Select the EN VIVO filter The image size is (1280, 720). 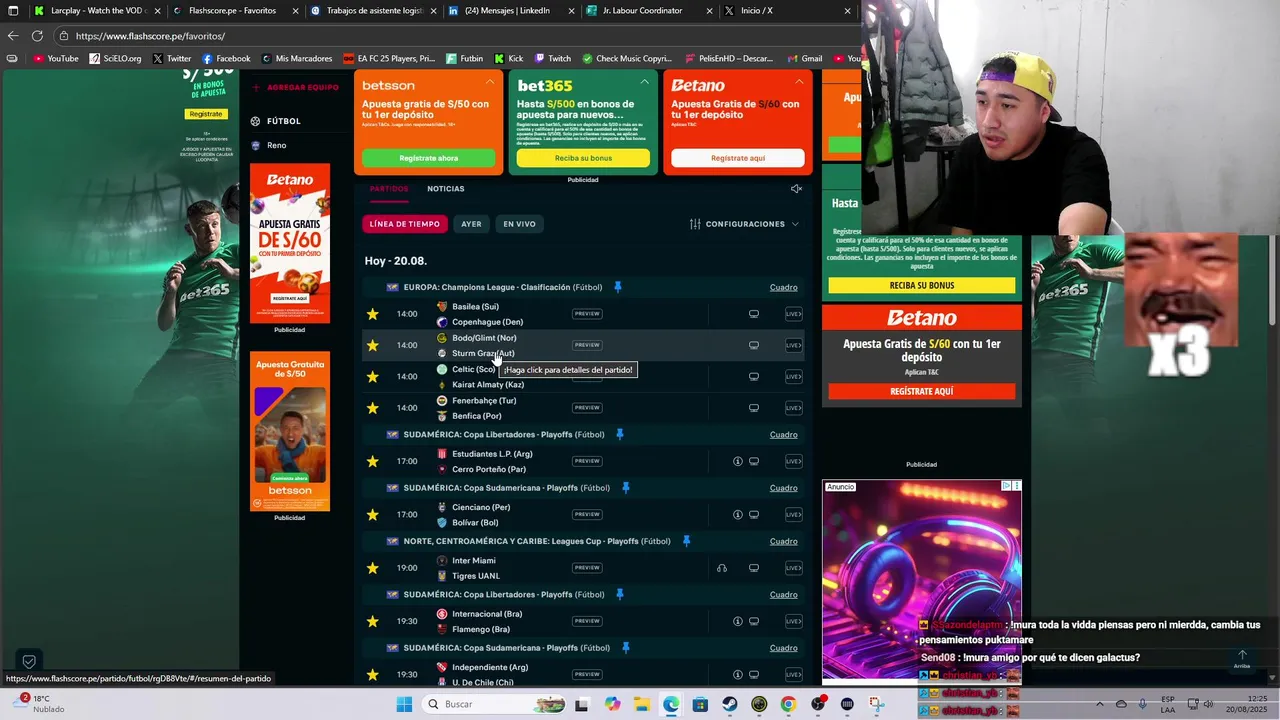coord(519,224)
